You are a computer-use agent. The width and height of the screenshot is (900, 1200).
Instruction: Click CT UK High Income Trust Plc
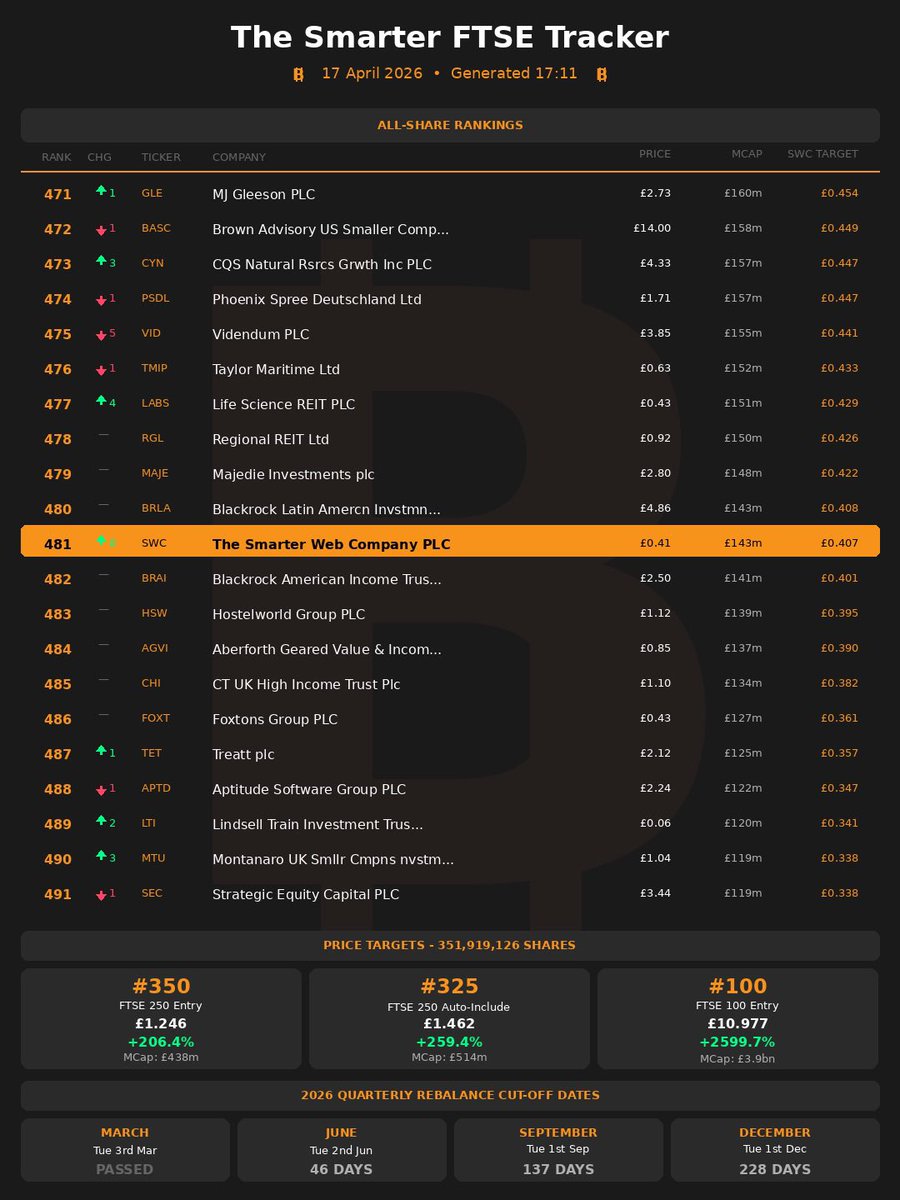[x=306, y=685]
